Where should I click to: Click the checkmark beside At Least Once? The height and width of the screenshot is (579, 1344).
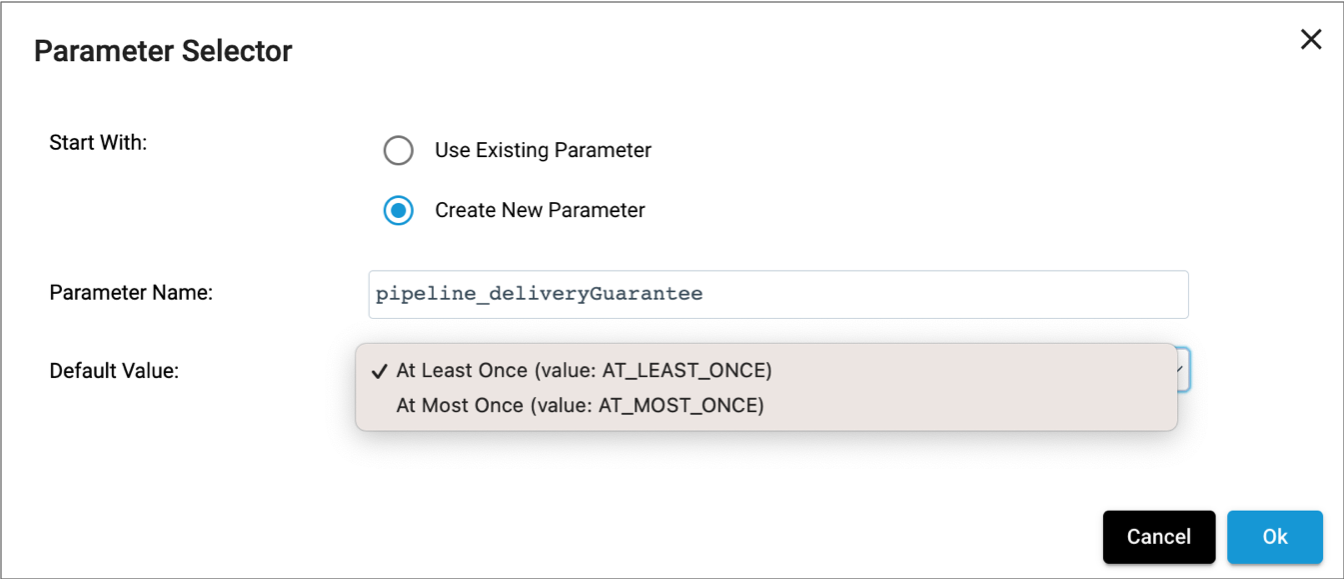click(x=378, y=370)
